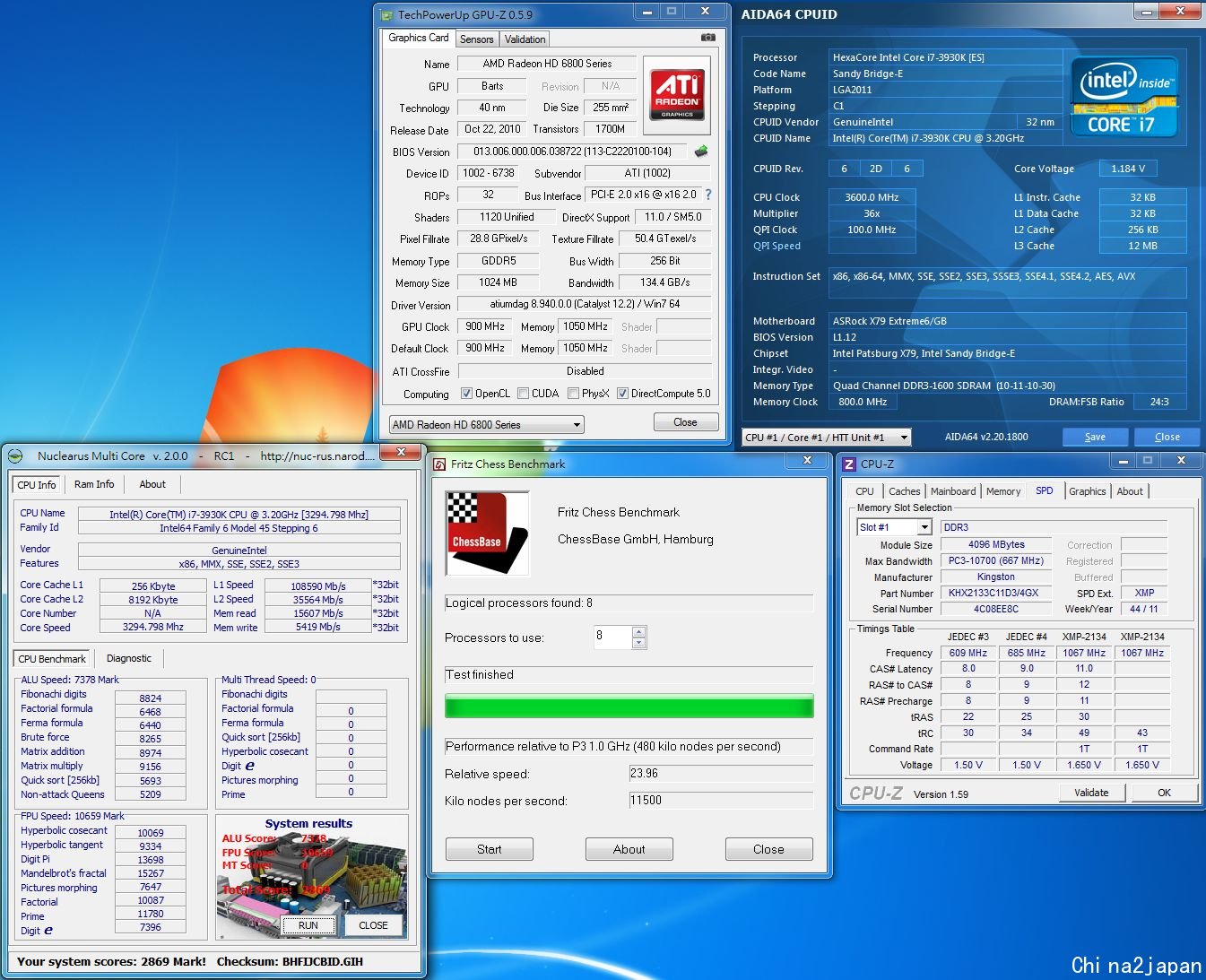
Task: Click the Close button in AIDA64 CPUID
Action: (x=1167, y=437)
